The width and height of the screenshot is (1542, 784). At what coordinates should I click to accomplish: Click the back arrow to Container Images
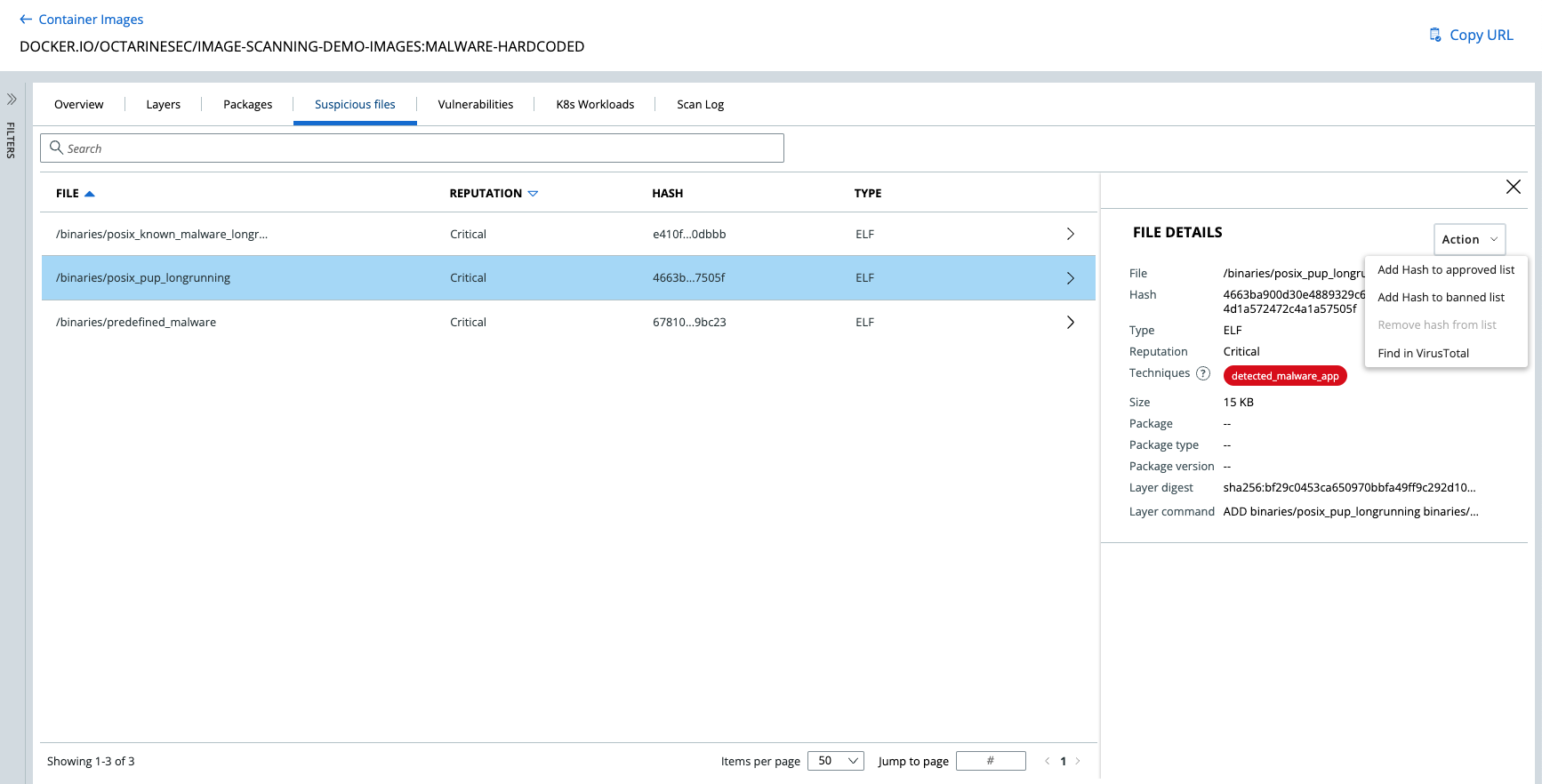[x=26, y=20]
